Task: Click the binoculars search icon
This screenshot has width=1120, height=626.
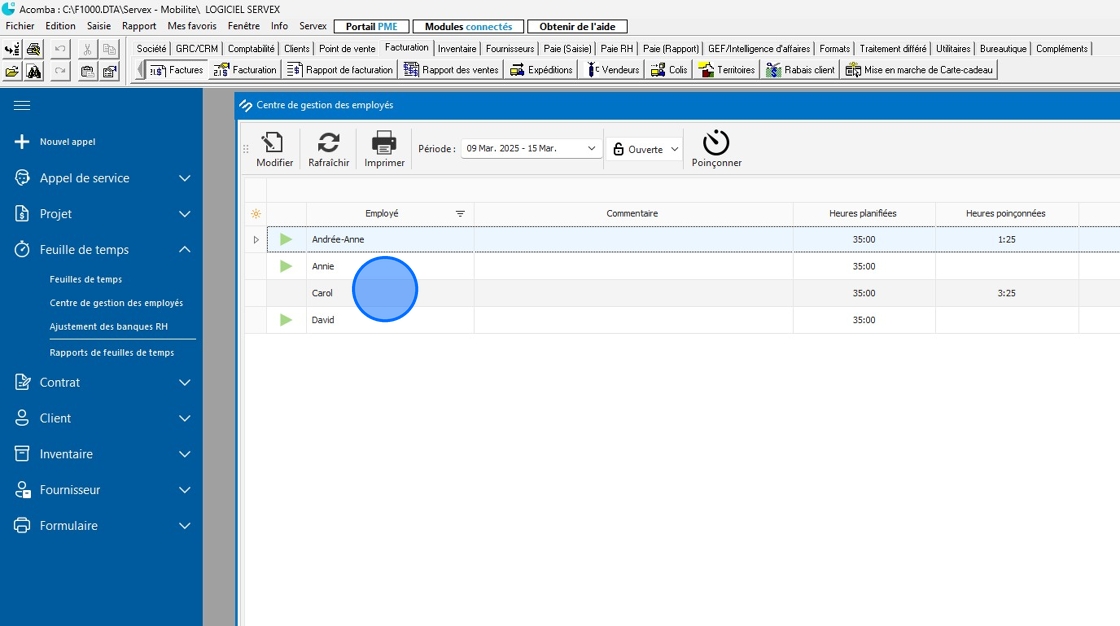Action: coord(34,71)
